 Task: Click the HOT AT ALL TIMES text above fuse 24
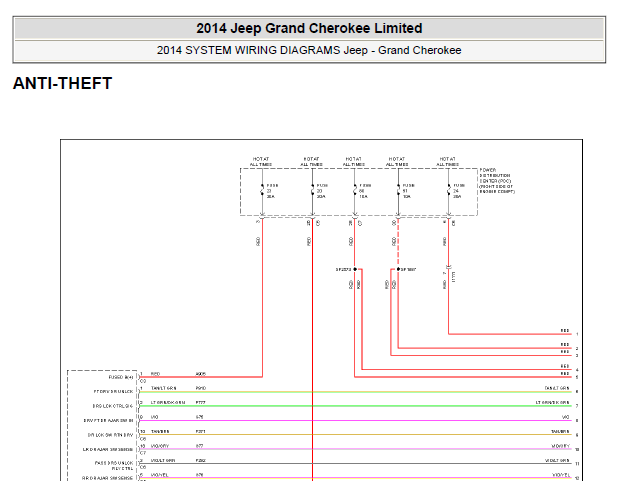[447, 162]
